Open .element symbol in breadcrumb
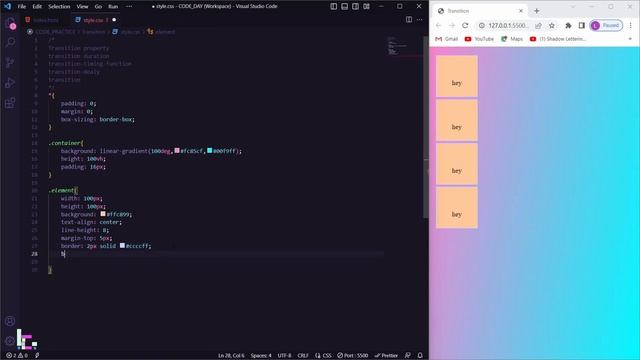This screenshot has width=640, height=360. click(x=162, y=32)
